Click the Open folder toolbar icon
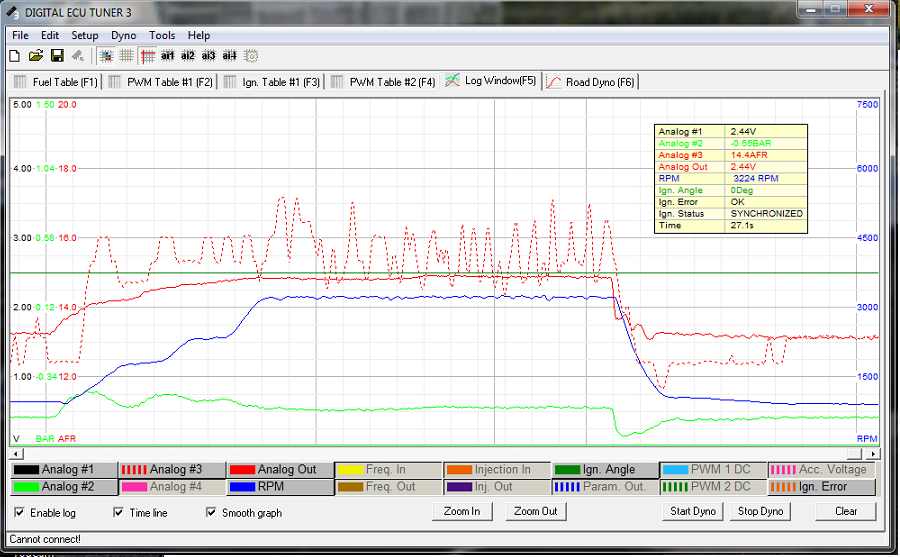900x557 pixels. point(35,56)
